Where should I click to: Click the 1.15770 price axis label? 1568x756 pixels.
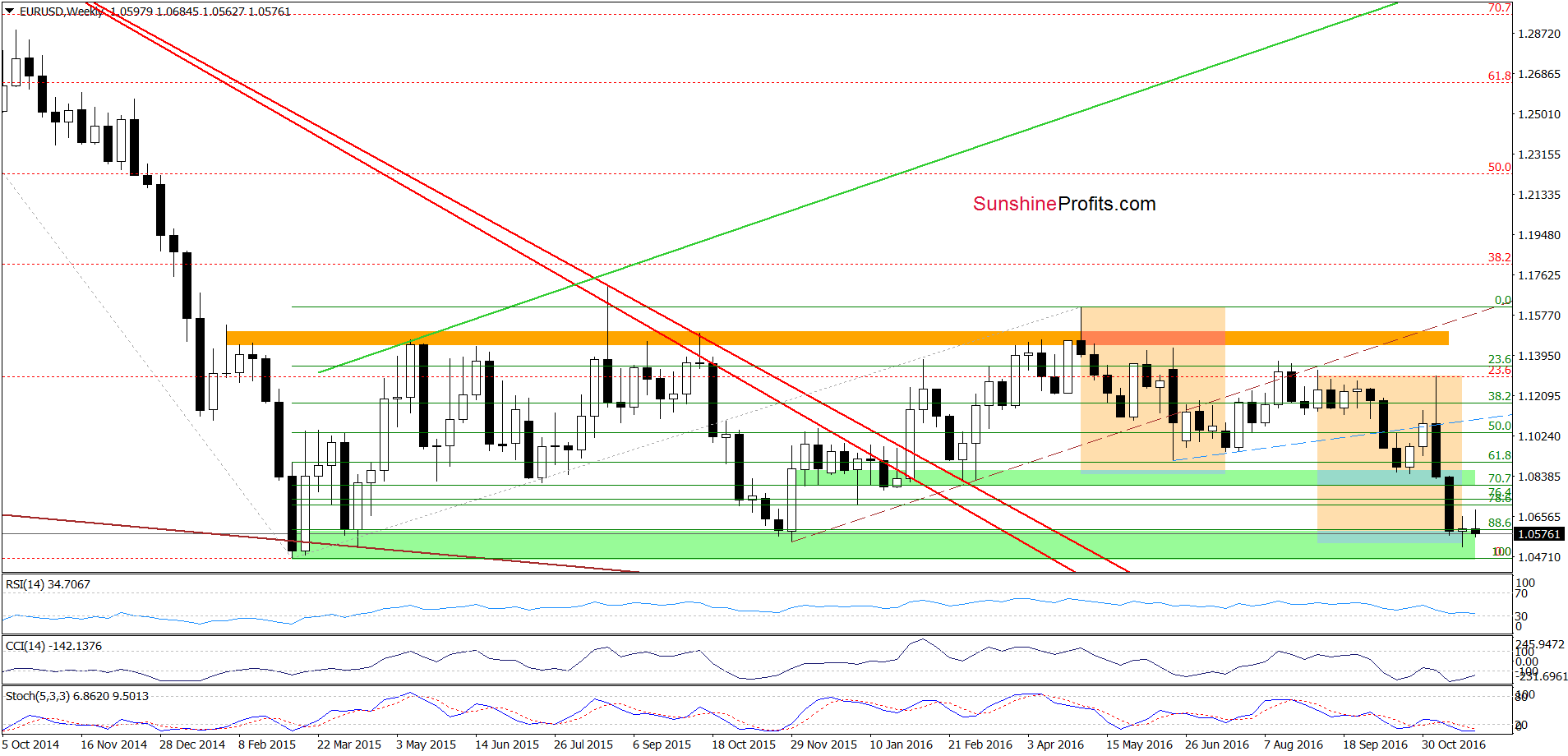(x=1539, y=316)
